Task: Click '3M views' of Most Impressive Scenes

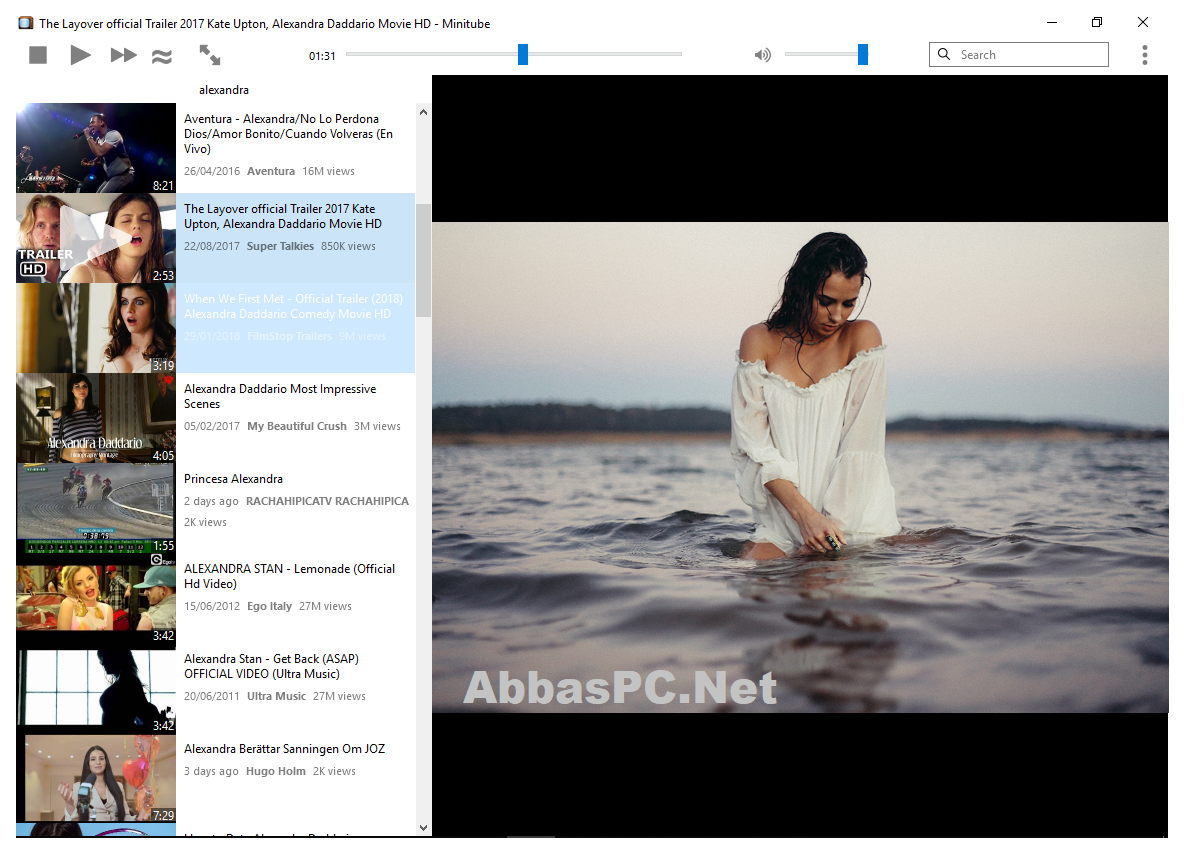Action: [377, 426]
